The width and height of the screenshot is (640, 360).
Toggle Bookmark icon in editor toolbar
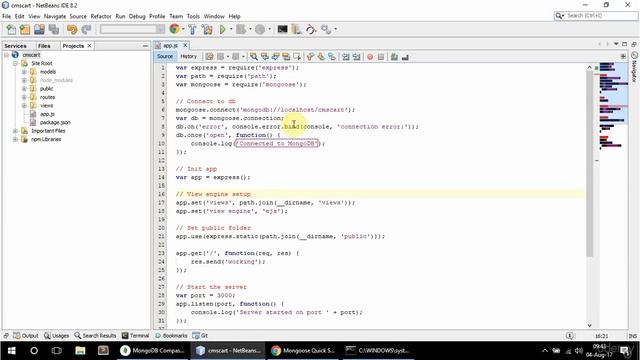[x=332, y=57]
